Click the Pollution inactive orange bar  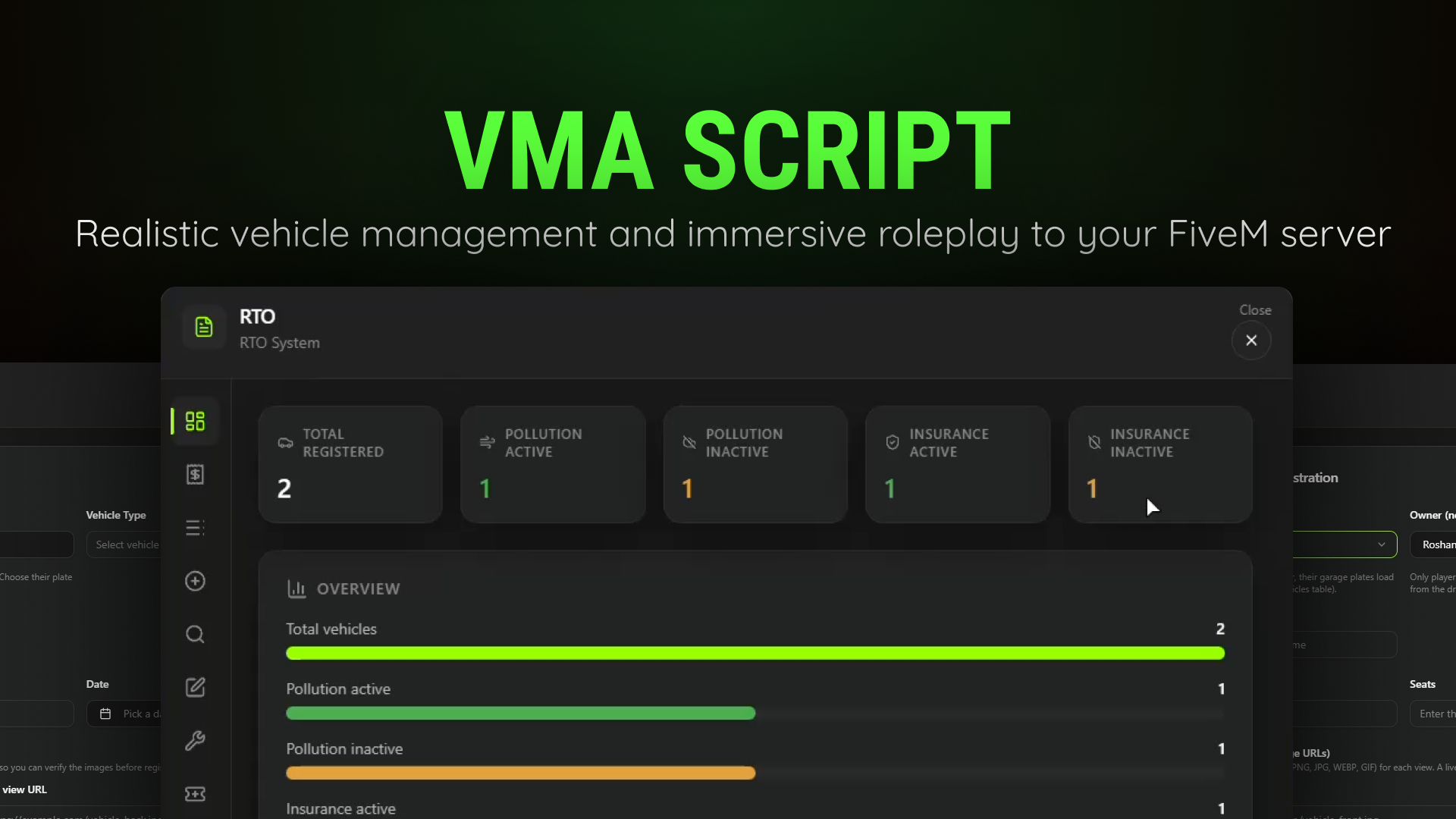coord(520,773)
